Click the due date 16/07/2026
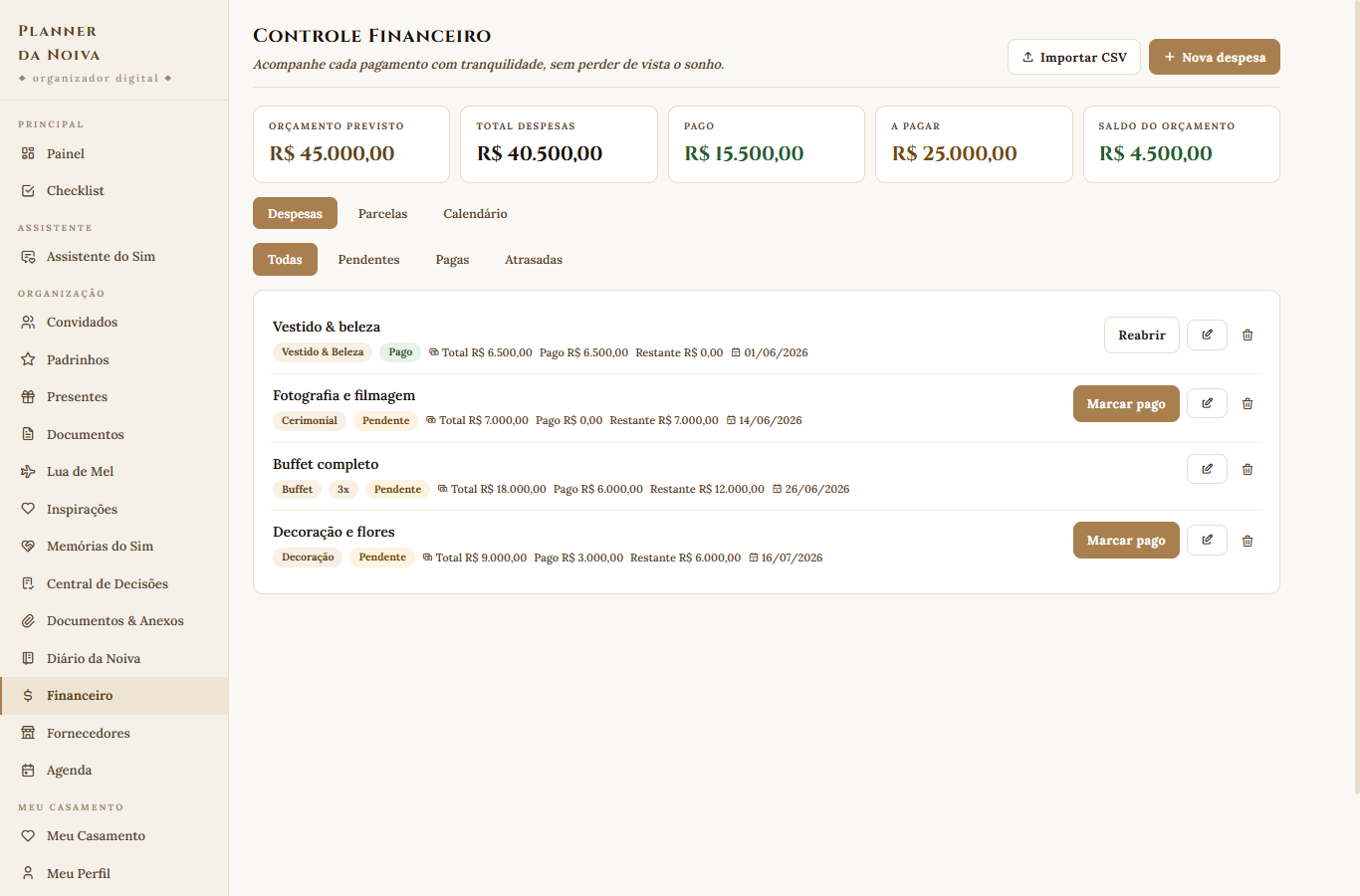Screen dimensions: 1360x896 coord(787,558)
